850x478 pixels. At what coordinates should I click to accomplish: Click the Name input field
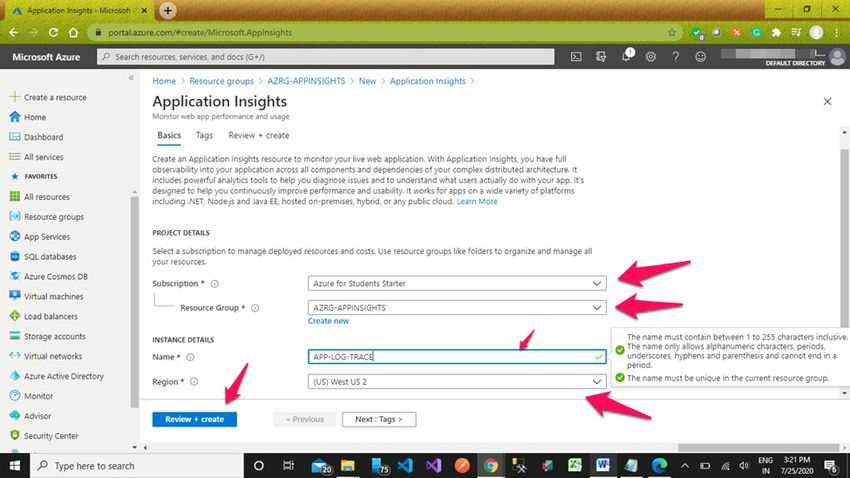pyautogui.click(x=457, y=357)
